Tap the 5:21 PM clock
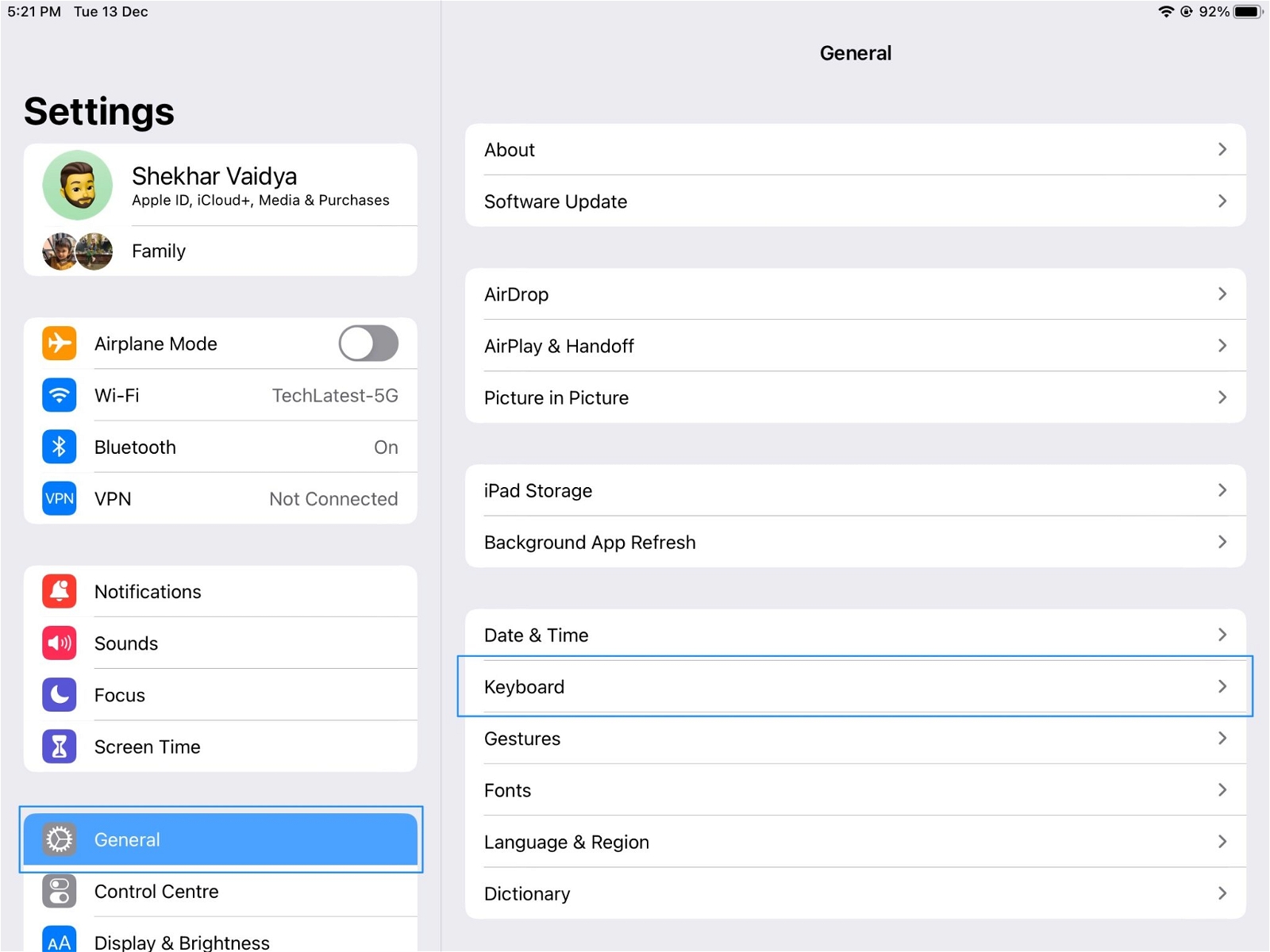The image size is (1270, 952). 34,12
